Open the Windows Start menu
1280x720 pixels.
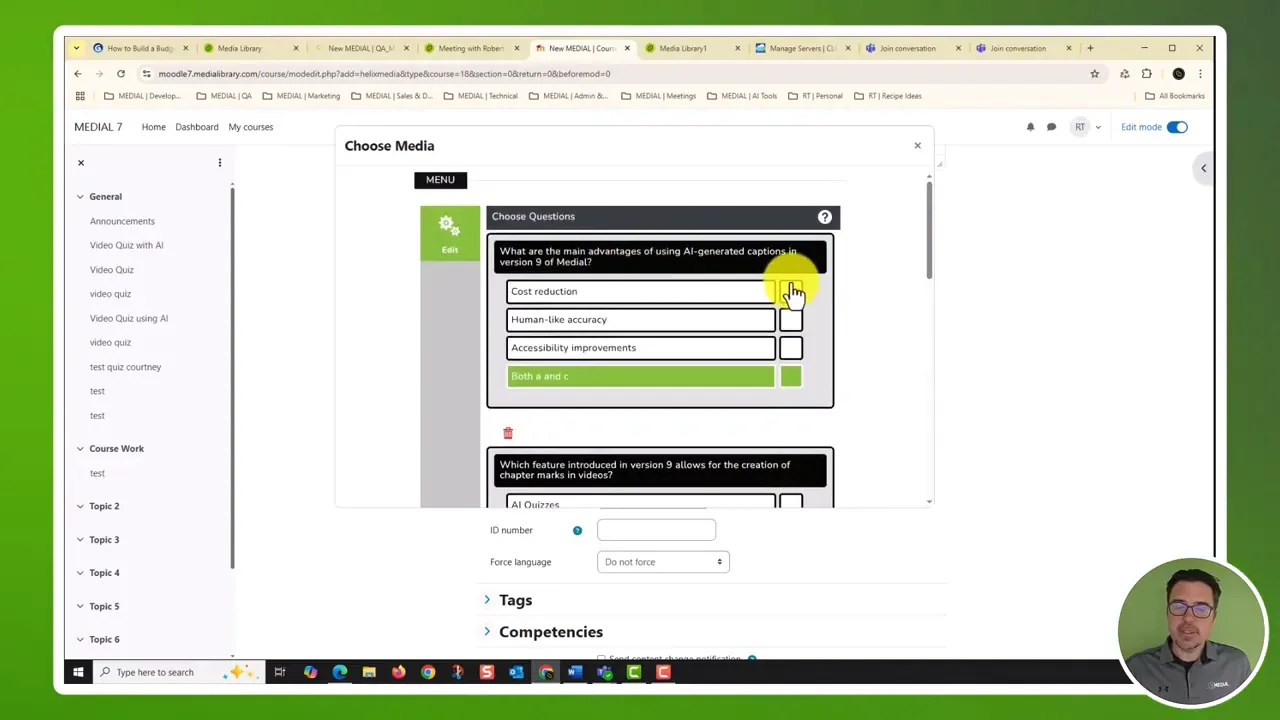[78, 672]
